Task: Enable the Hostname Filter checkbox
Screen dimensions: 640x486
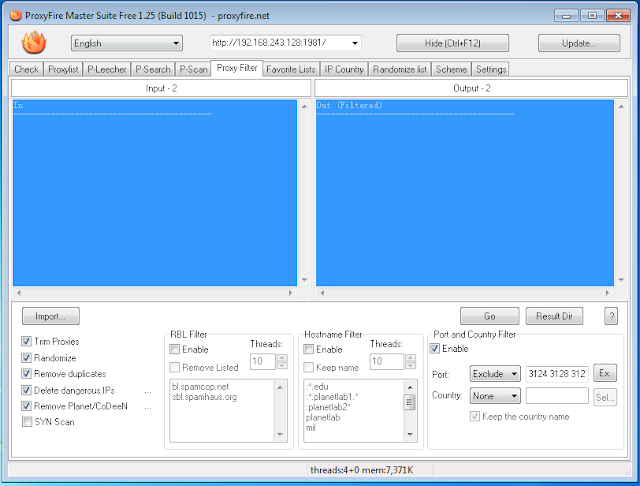Action: 309,349
